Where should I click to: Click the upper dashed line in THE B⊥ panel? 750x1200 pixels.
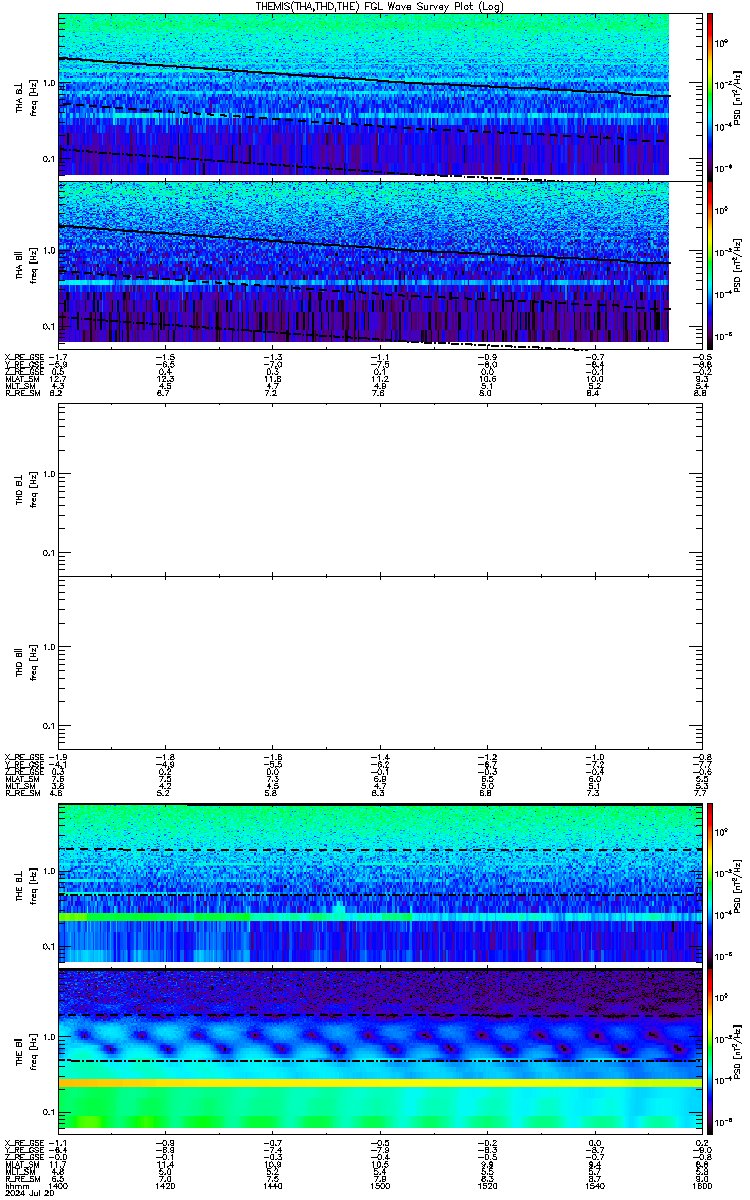(x=378, y=850)
